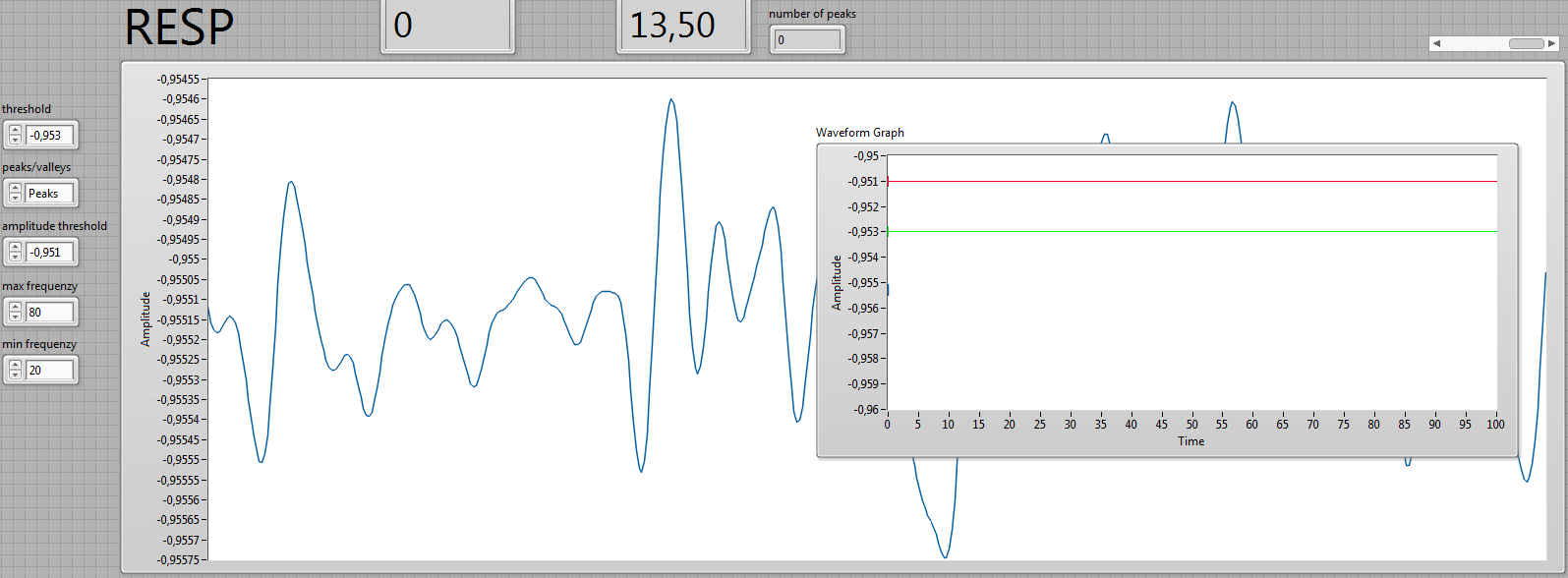Decrease amplitude threshold with down arrow
Screen dimensions: 1568x578
click(15, 257)
